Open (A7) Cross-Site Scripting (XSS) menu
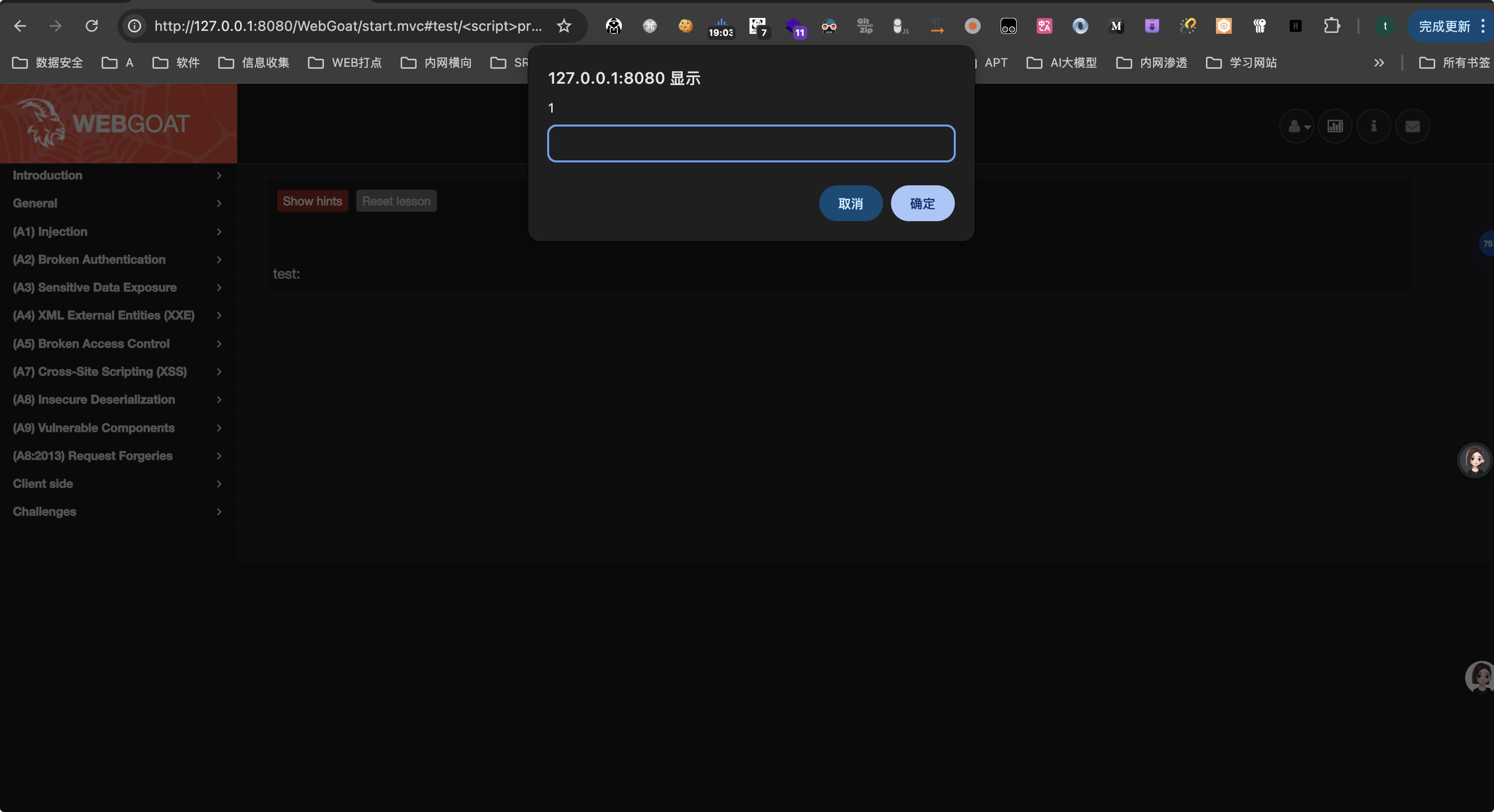1494x812 pixels. click(x=118, y=372)
